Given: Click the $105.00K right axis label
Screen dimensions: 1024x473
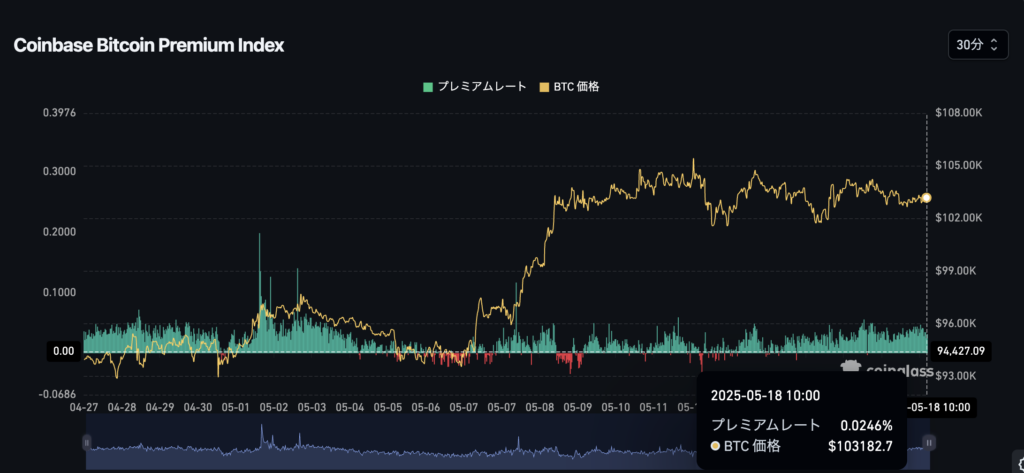Looking at the screenshot, I should pos(960,165).
